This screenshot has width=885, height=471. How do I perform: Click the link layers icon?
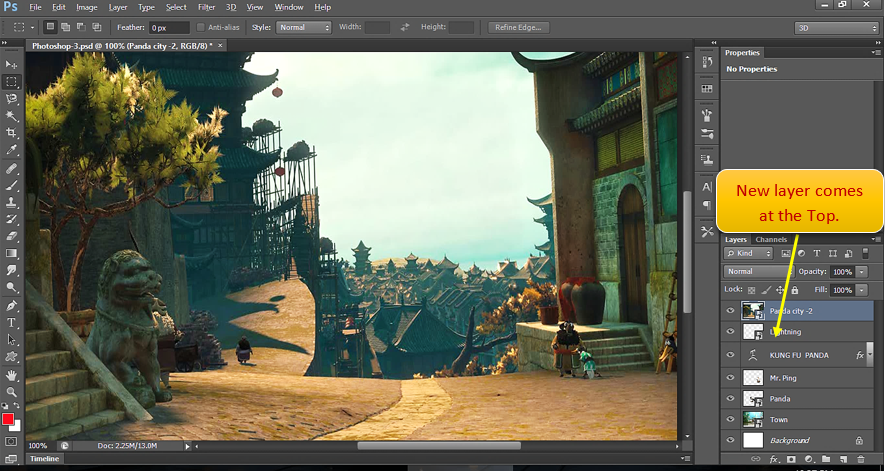tap(756, 460)
